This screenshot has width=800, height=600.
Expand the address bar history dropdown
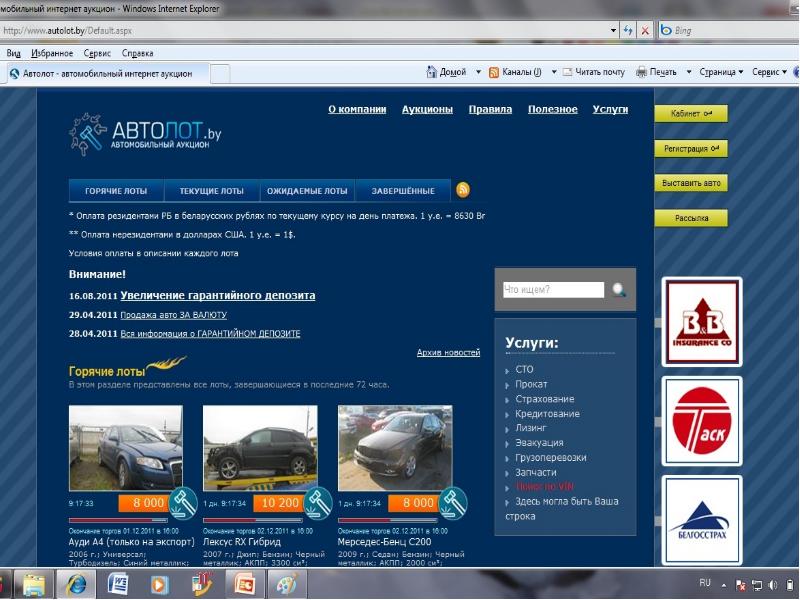(612, 31)
